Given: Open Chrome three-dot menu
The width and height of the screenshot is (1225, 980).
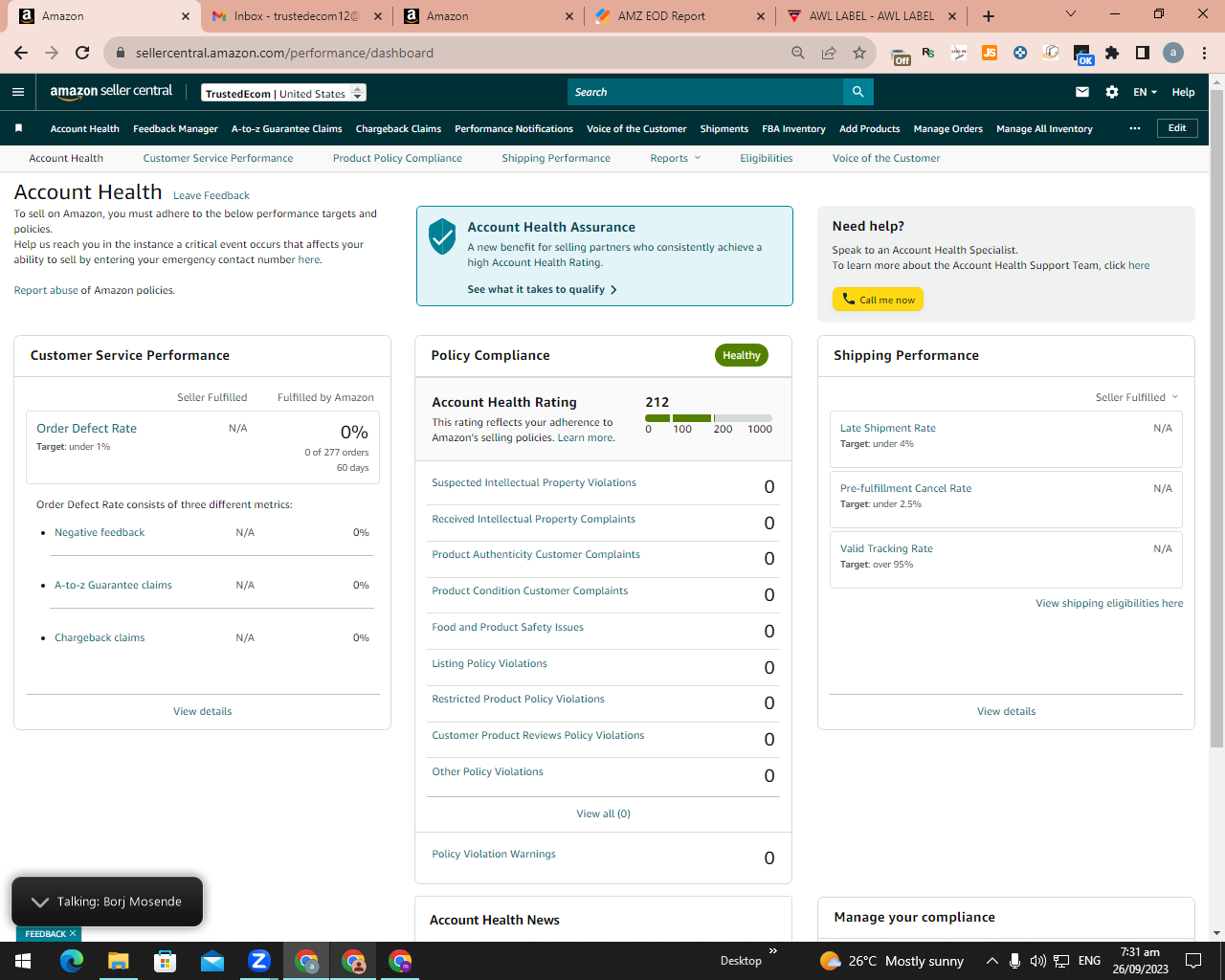Looking at the screenshot, I should pos(1205,53).
